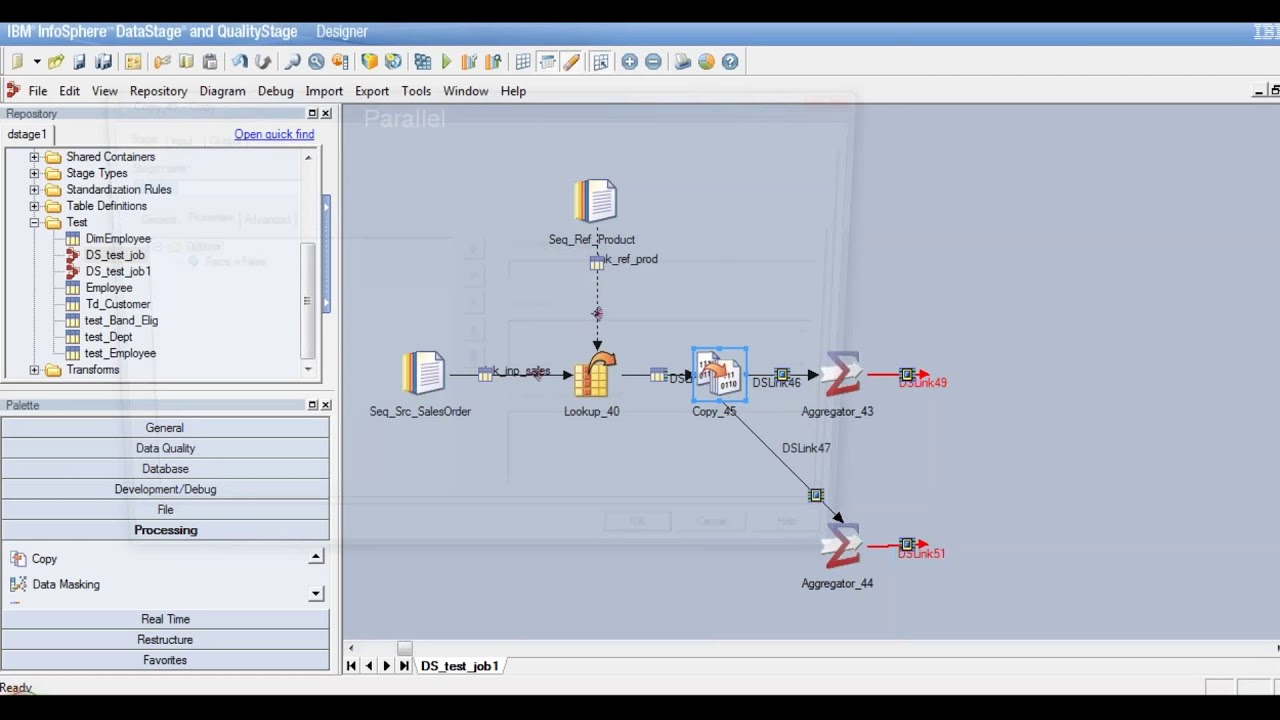
Task: Select the Data Masking palette stage
Action: pos(54,584)
